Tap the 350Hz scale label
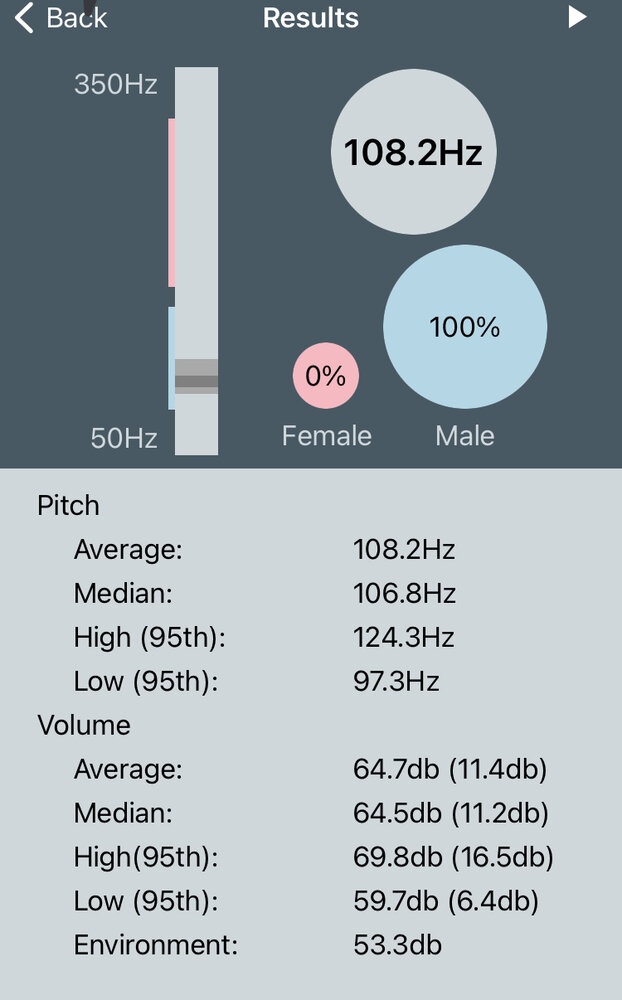The width and height of the screenshot is (622, 1000). coord(115,84)
